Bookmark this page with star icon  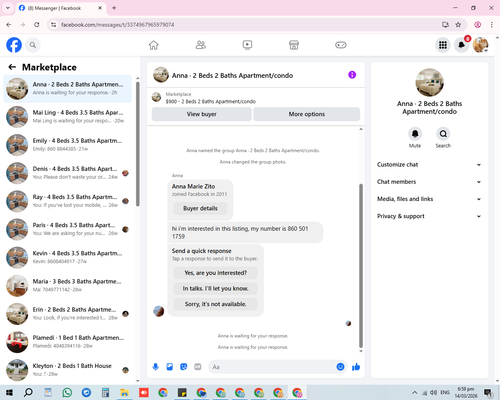[x=458, y=25]
